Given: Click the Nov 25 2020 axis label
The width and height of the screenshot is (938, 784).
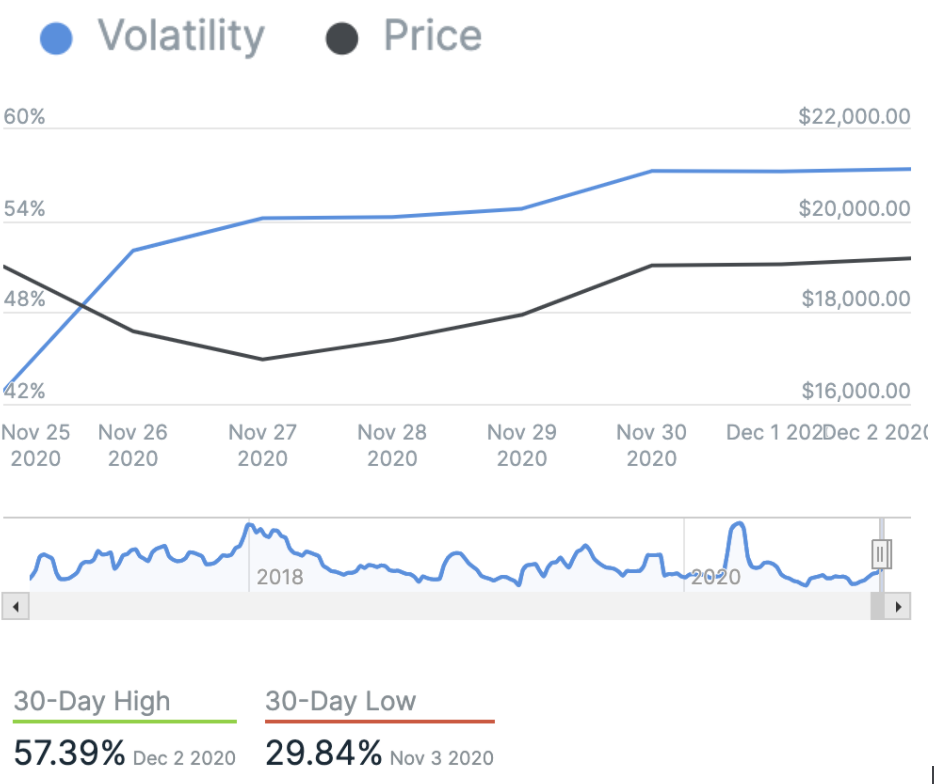Looking at the screenshot, I should click(36, 446).
